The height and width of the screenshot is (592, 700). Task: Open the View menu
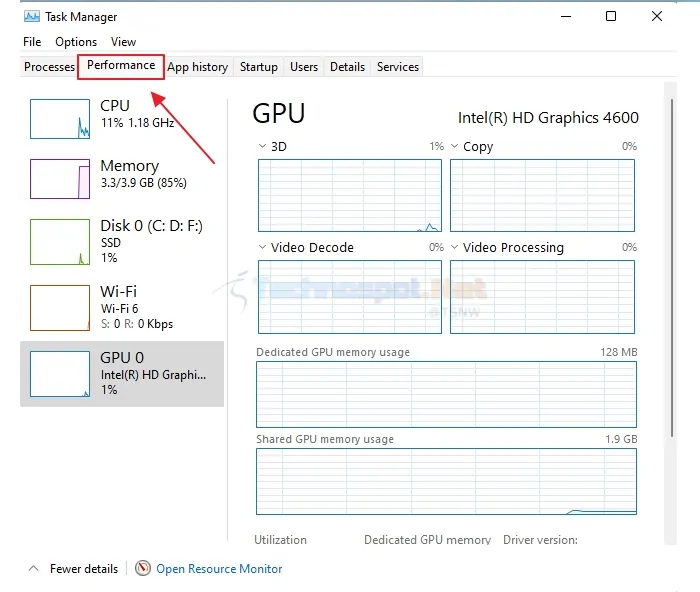123,42
